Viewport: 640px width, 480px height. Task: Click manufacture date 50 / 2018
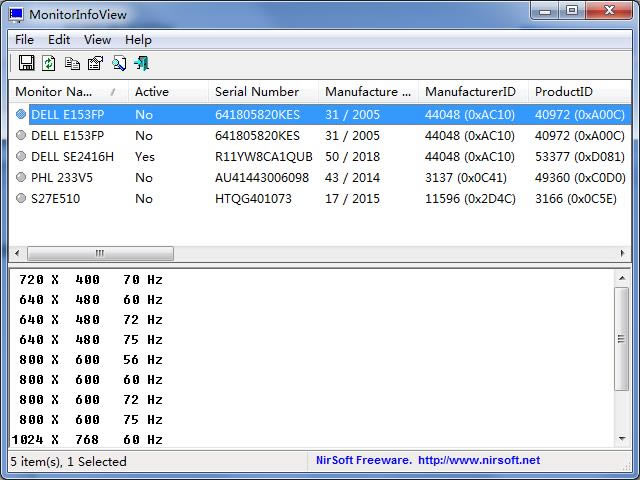coord(352,157)
